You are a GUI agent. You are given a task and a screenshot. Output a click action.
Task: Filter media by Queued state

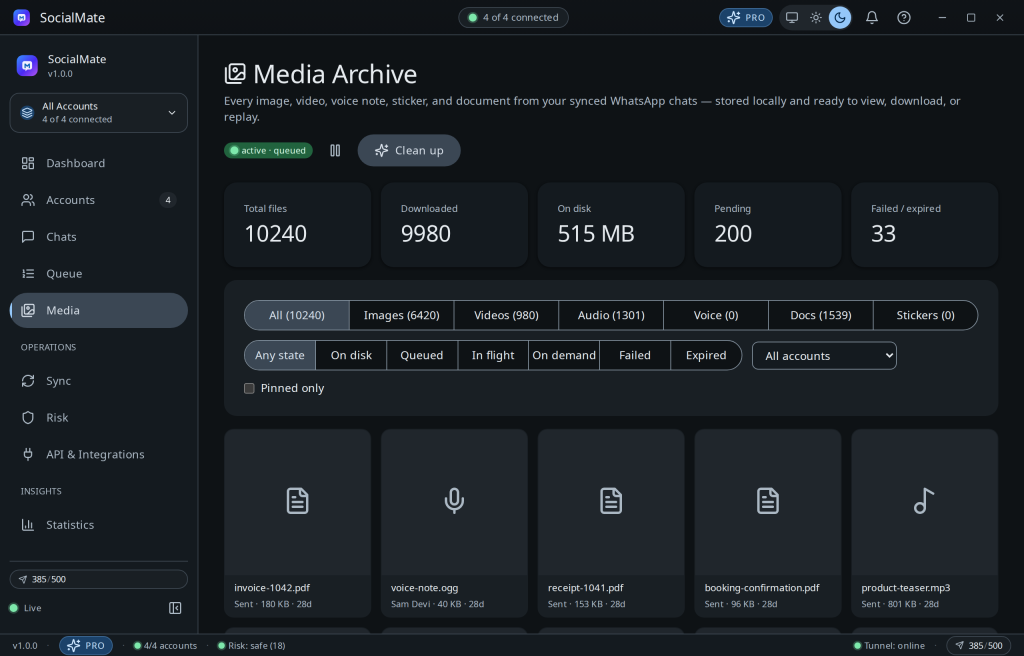pyautogui.click(x=422, y=355)
